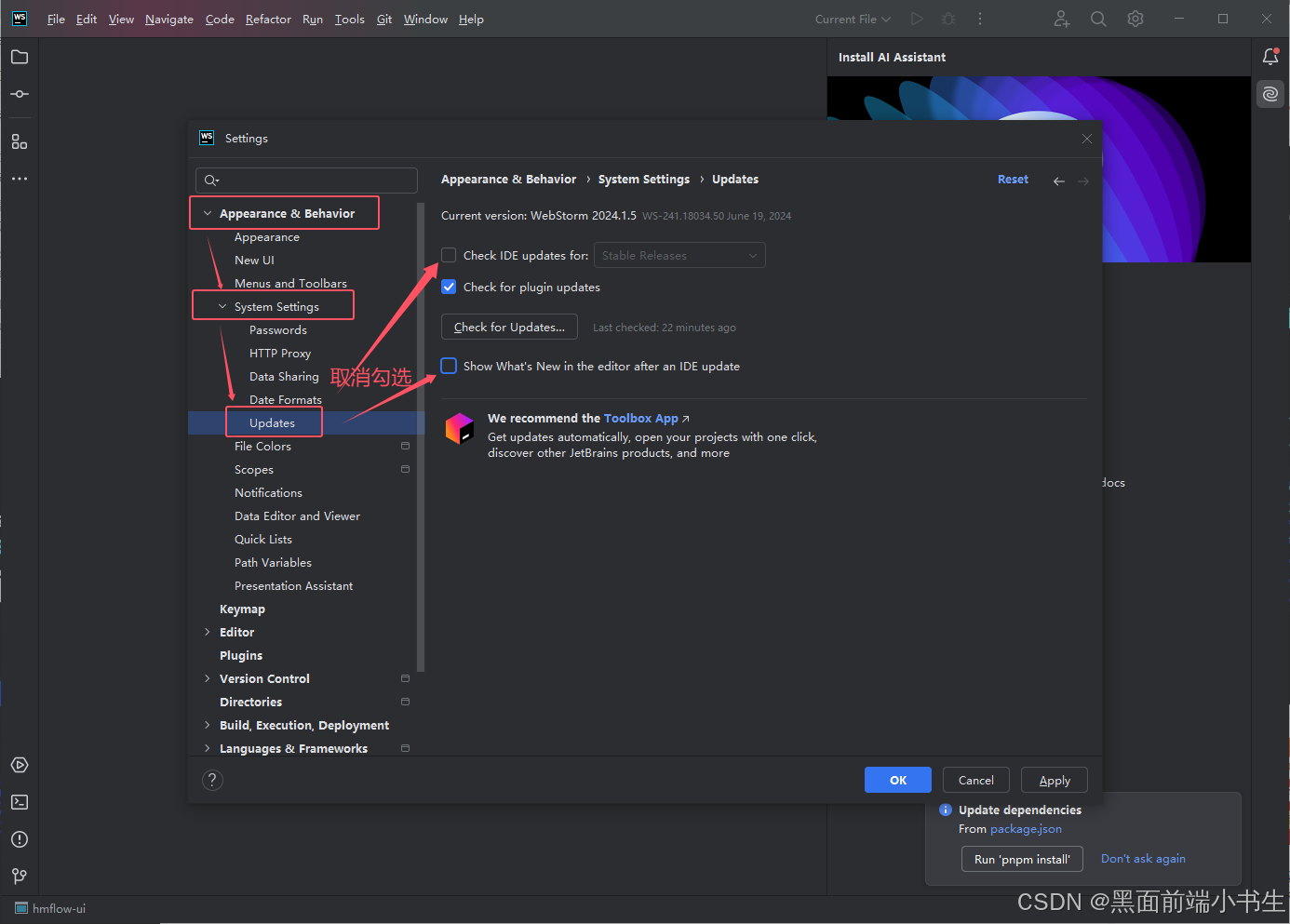Expand the Version Control settings node
The image size is (1290, 924).
[207, 678]
